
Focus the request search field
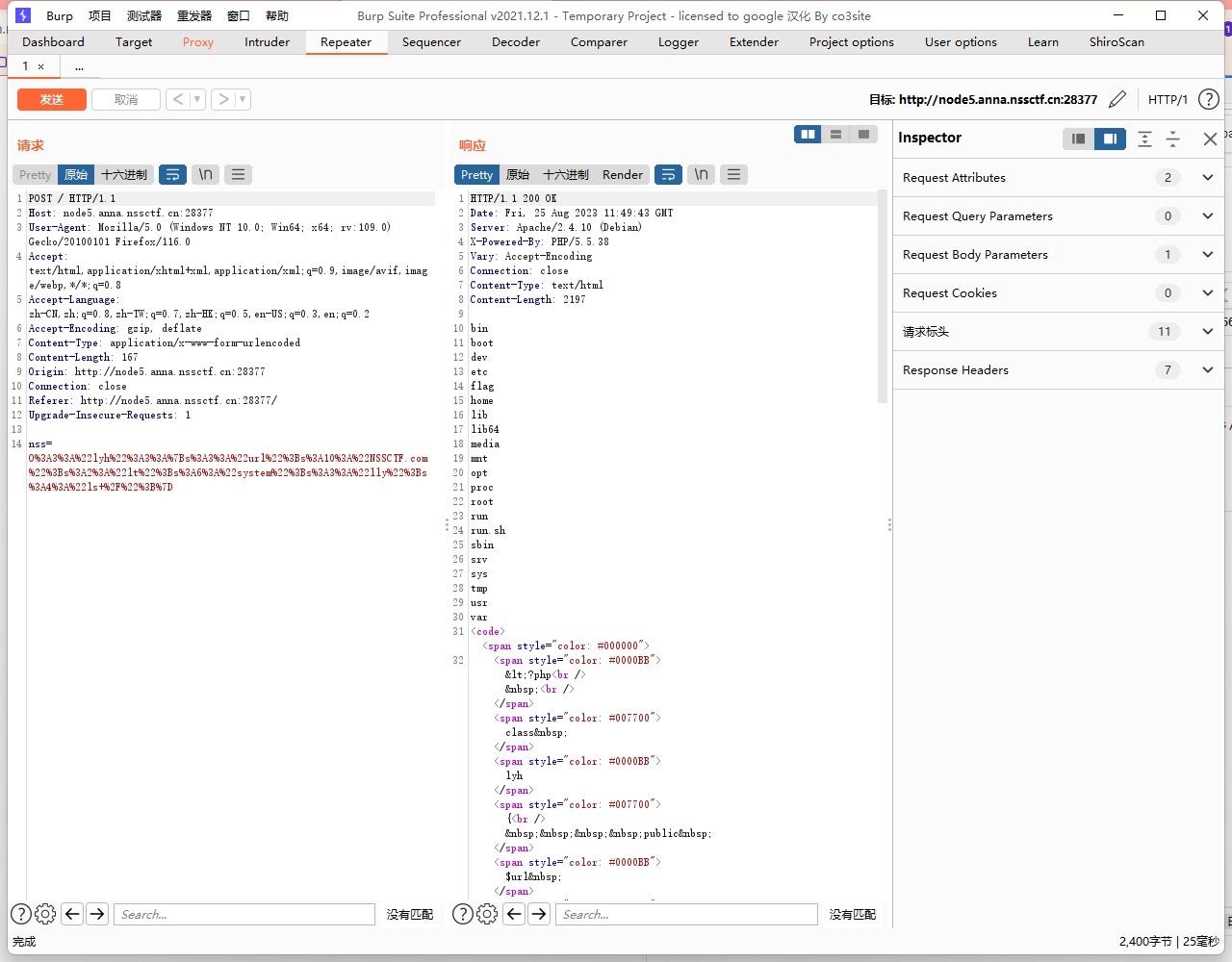tap(244, 914)
